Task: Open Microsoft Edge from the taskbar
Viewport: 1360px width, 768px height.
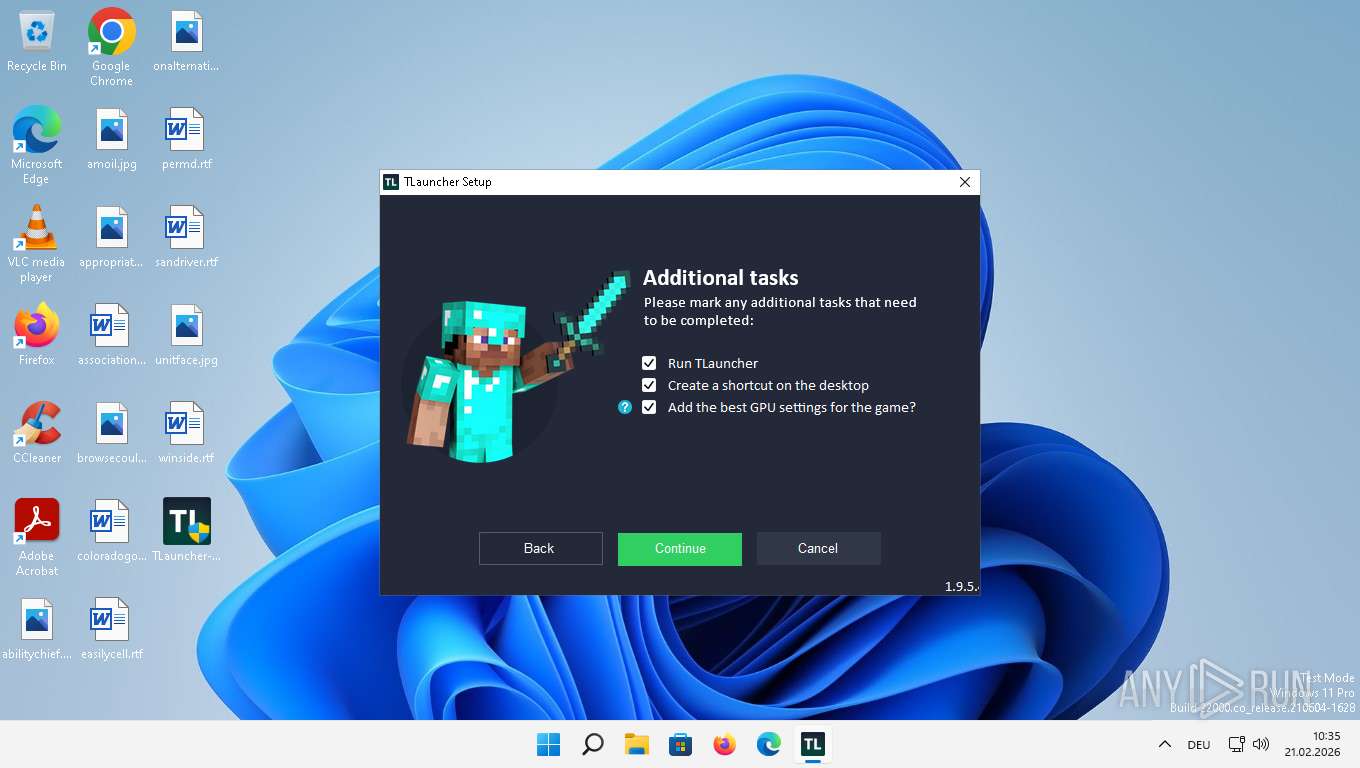Action: [768, 744]
